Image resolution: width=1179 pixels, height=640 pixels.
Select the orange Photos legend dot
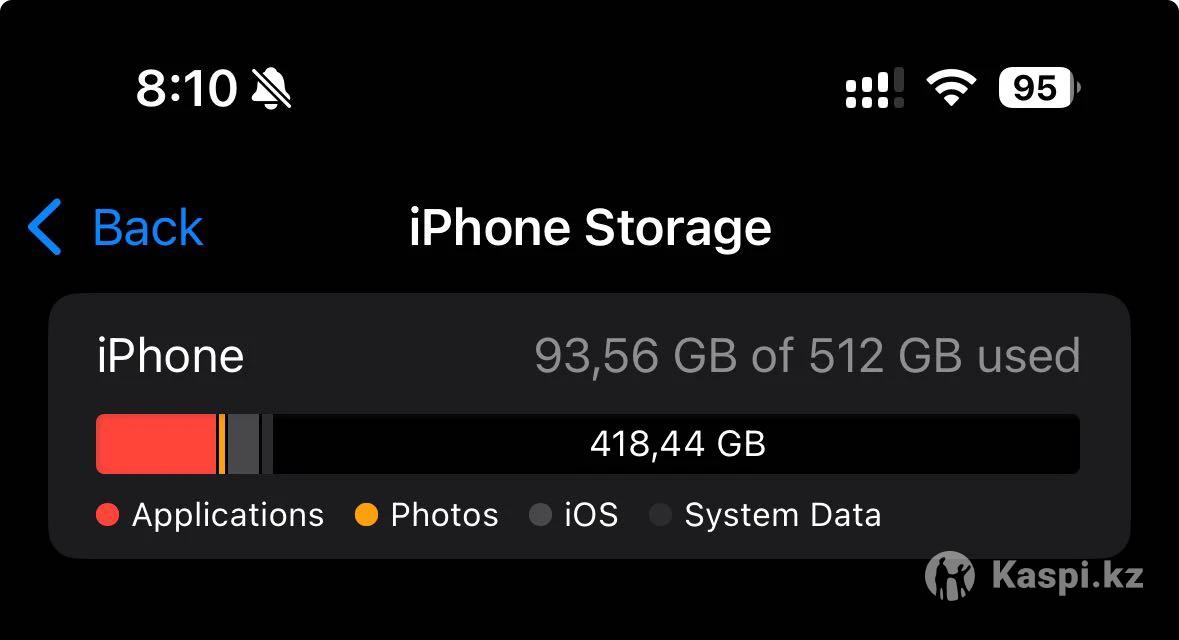pos(366,515)
